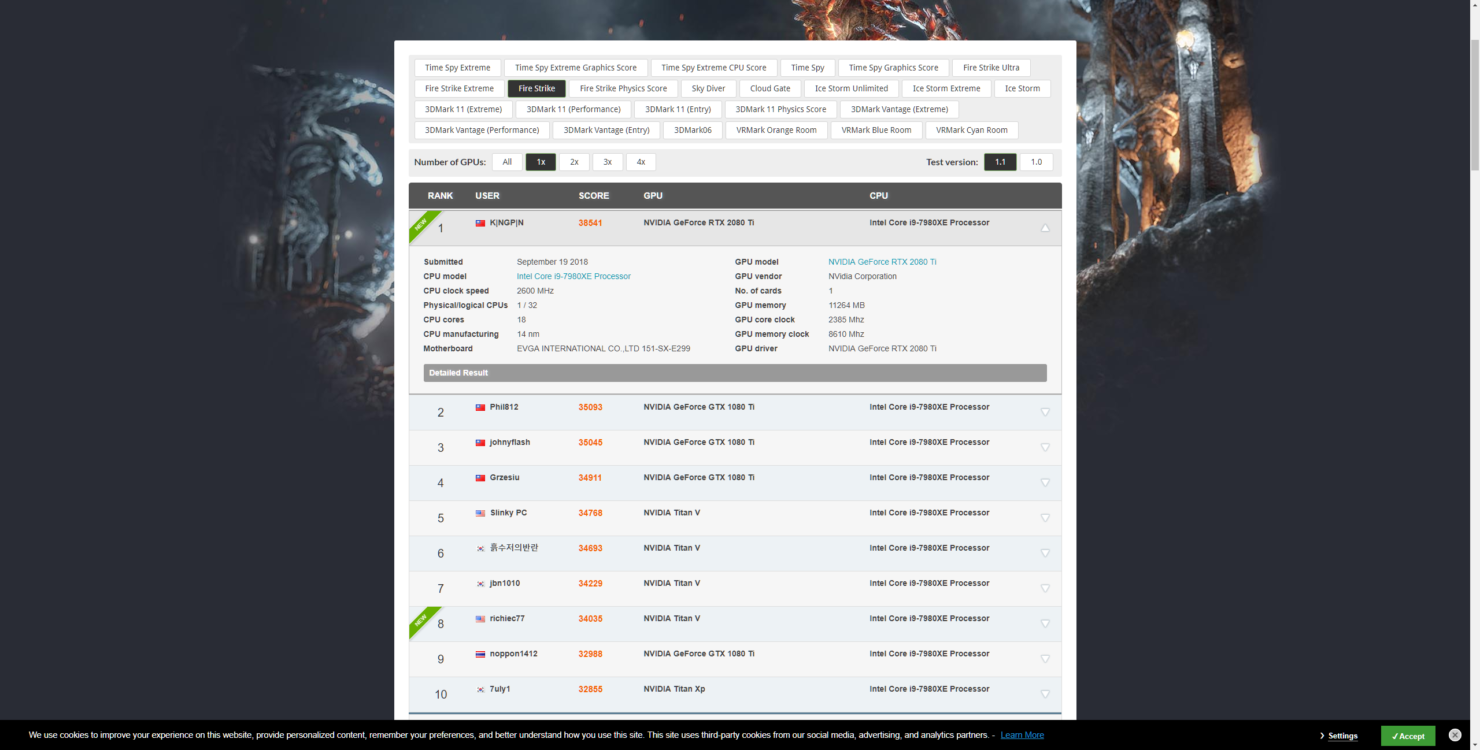
Task: Open the 3DMark Vantage (Performance) tab
Action: [482, 130]
